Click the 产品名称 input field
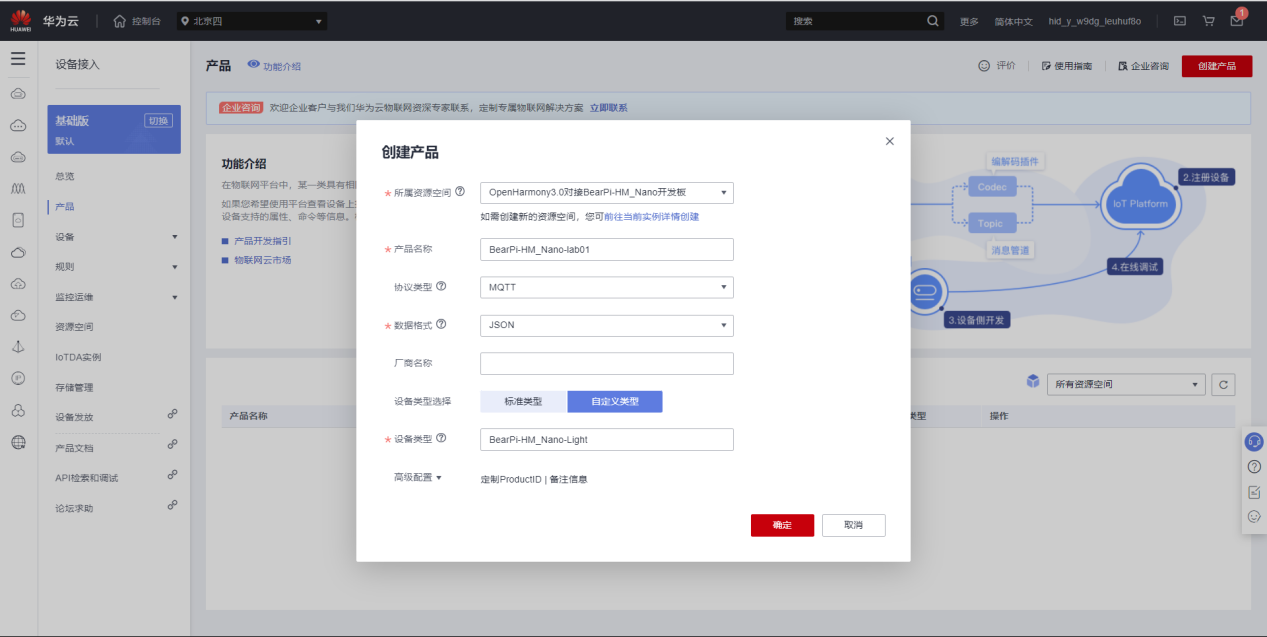 (607, 249)
